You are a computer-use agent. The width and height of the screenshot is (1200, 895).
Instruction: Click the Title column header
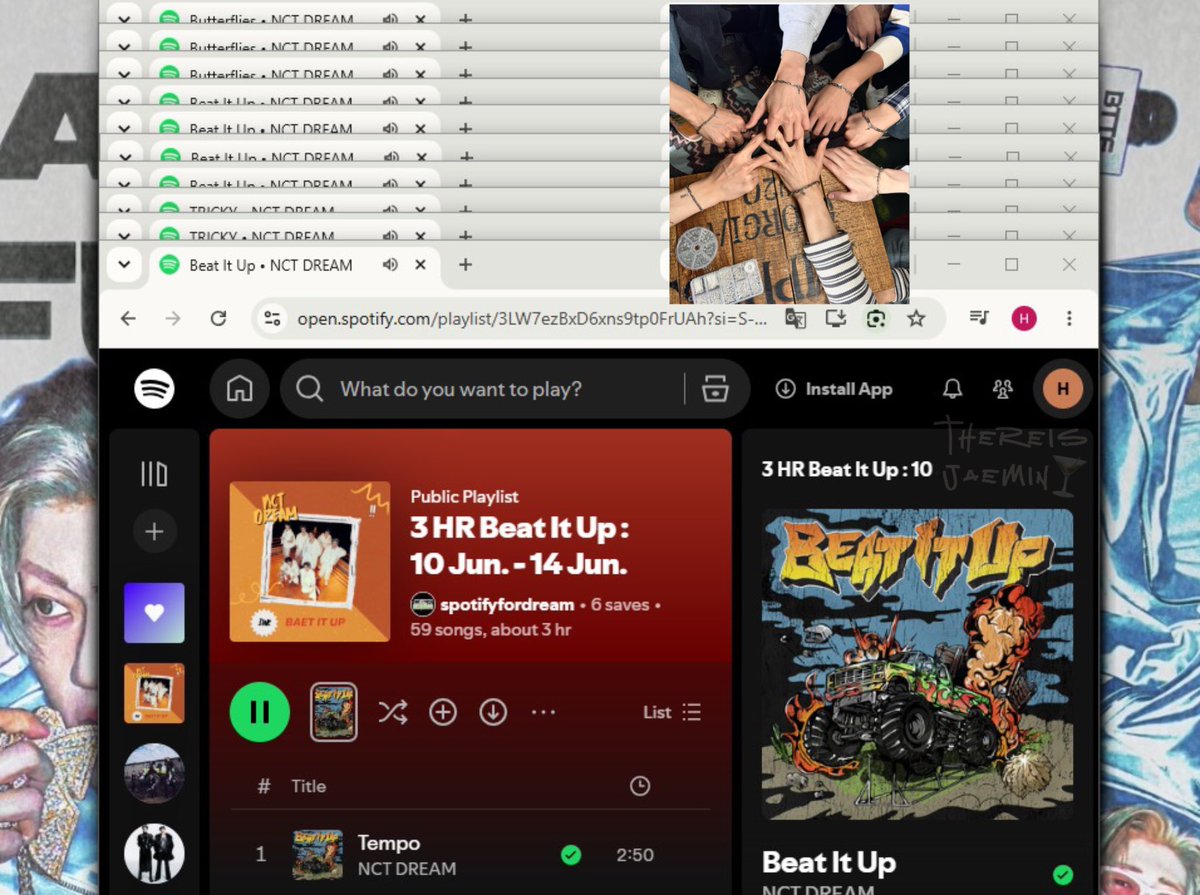point(308,786)
